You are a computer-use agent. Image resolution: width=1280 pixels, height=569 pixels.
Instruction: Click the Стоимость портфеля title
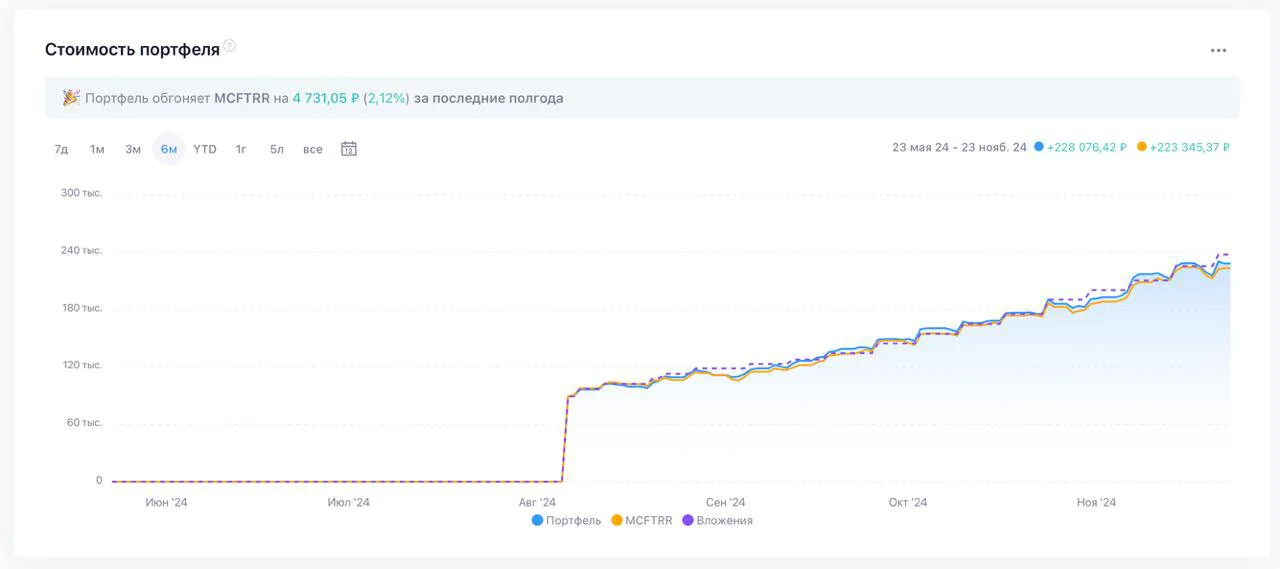click(132, 49)
